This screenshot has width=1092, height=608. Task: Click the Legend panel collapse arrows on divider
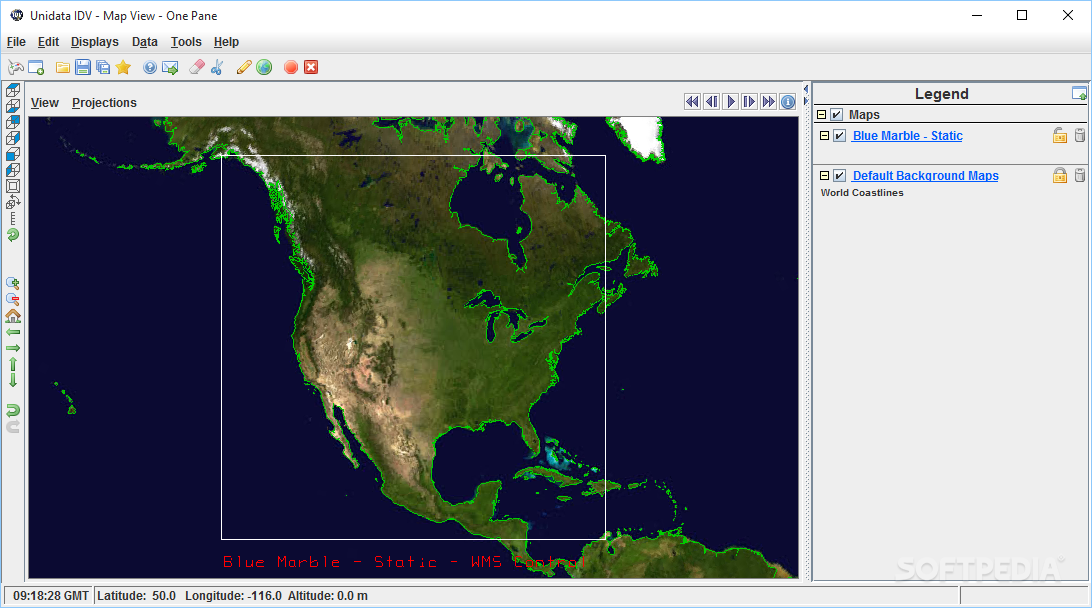point(806,95)
